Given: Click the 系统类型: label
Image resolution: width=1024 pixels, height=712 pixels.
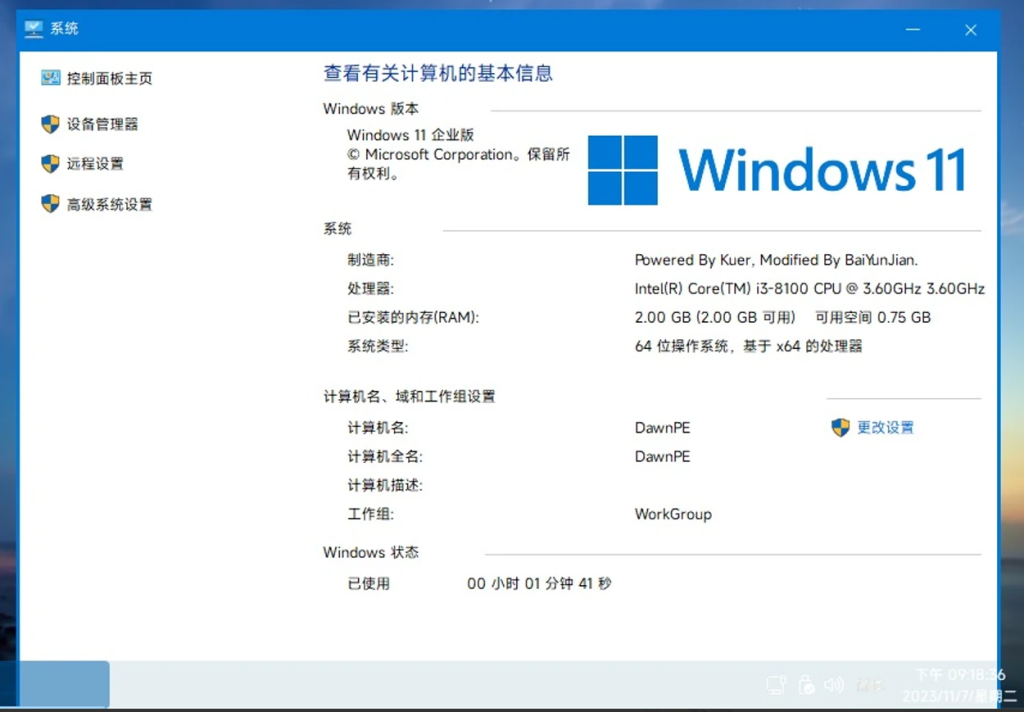Looking at the screenshot, I should 377,346.
